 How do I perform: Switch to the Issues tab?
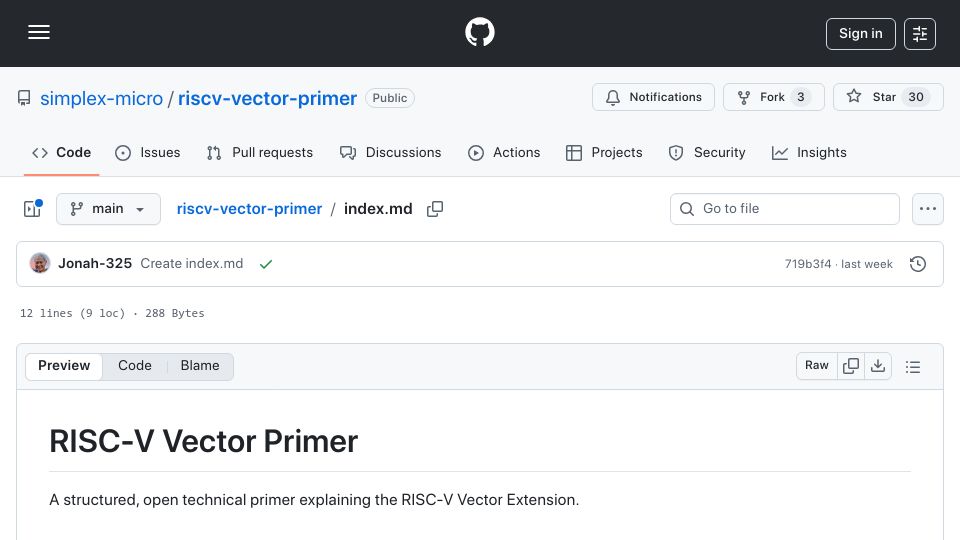[148, 152]
